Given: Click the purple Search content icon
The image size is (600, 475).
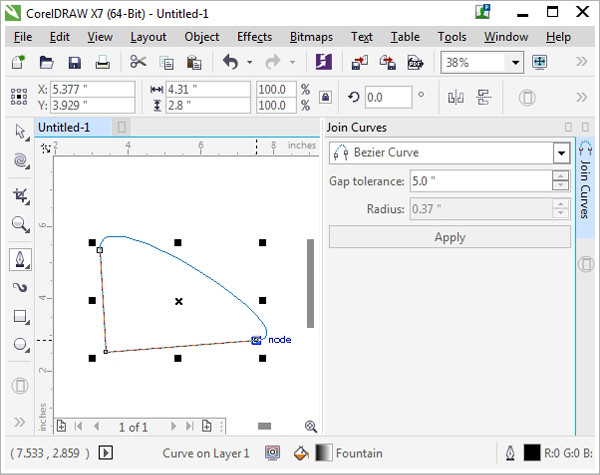Looking at the screenshot, I should pos(324,62).
